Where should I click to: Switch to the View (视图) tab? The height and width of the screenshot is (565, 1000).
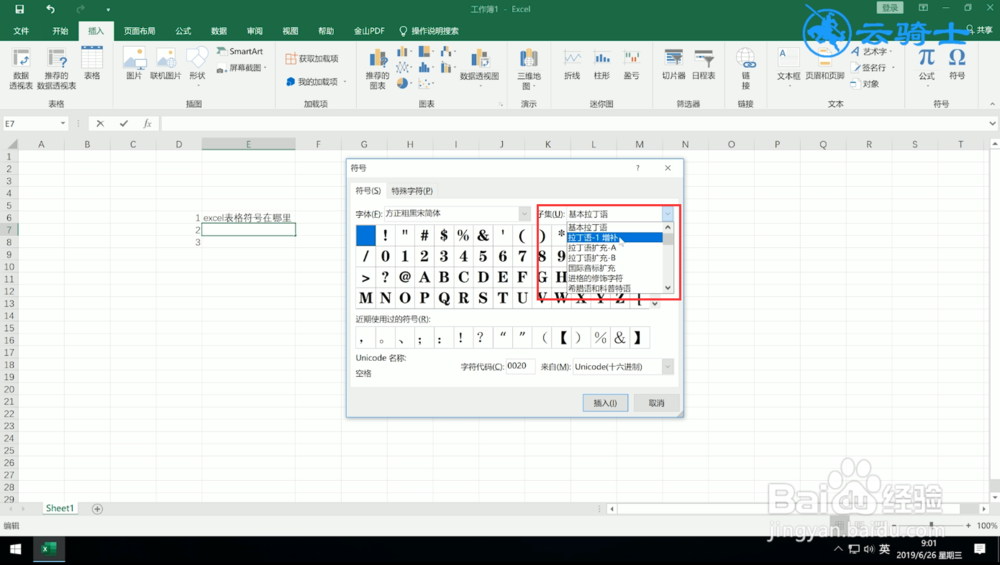290,31
